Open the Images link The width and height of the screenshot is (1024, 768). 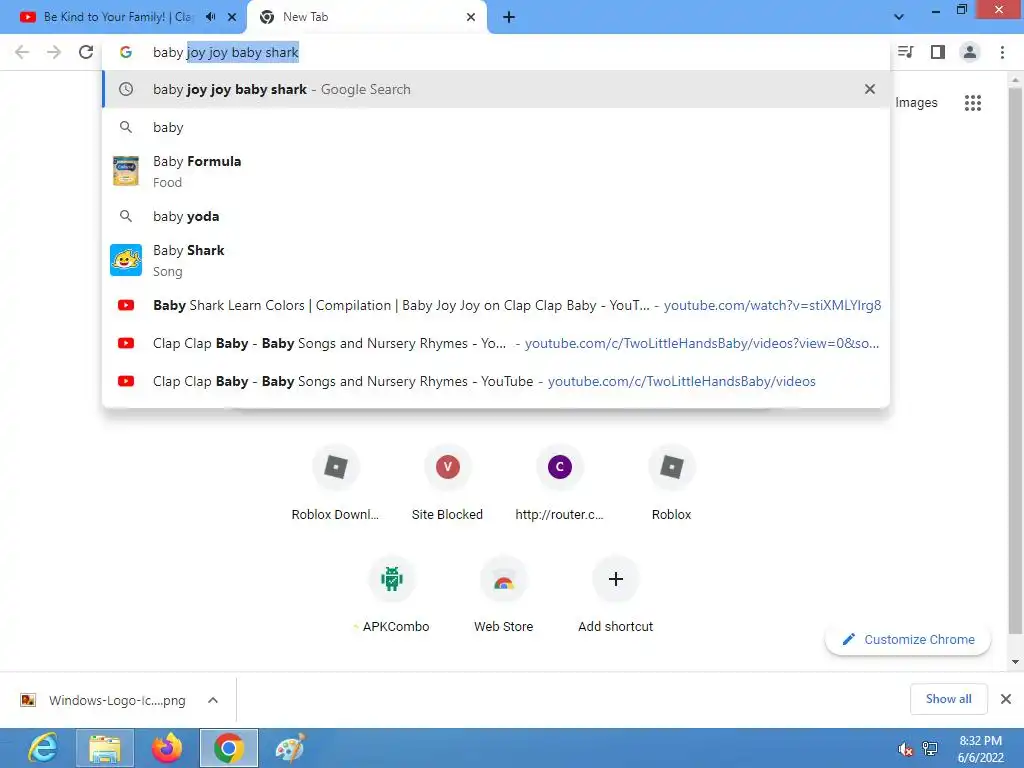[916, 103]
